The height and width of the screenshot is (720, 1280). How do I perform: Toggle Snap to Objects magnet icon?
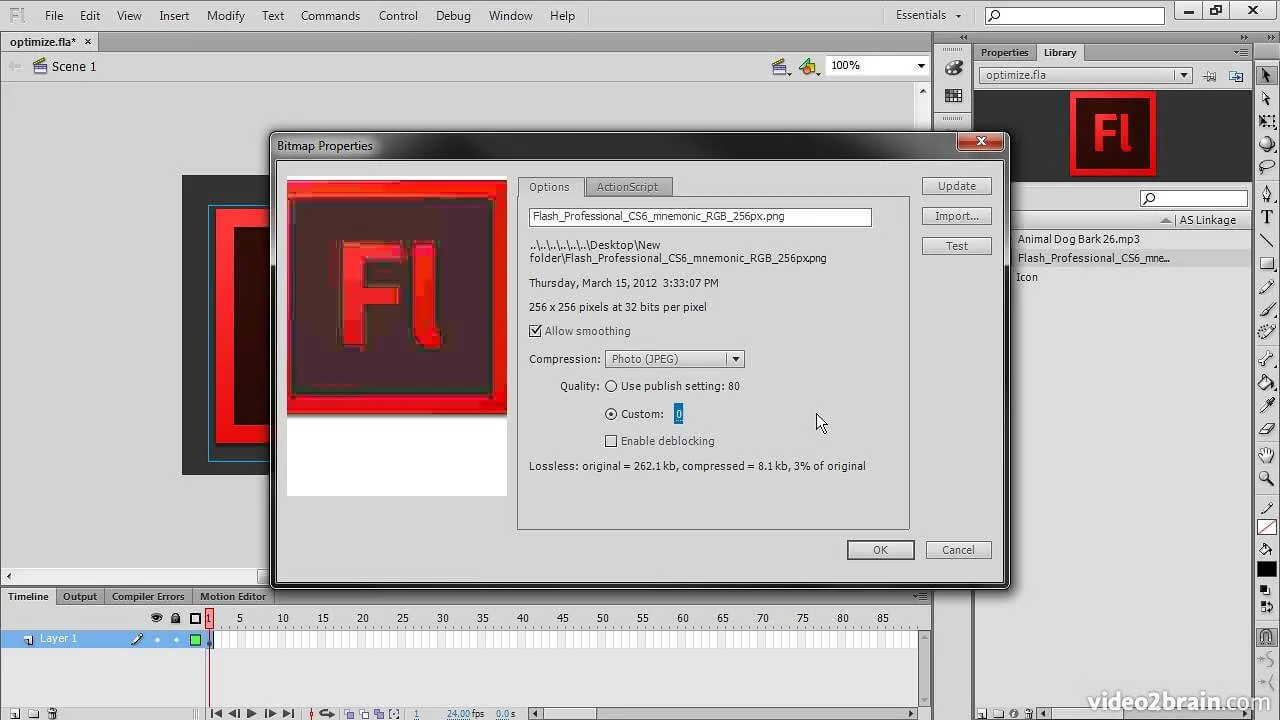[1266, 637]
